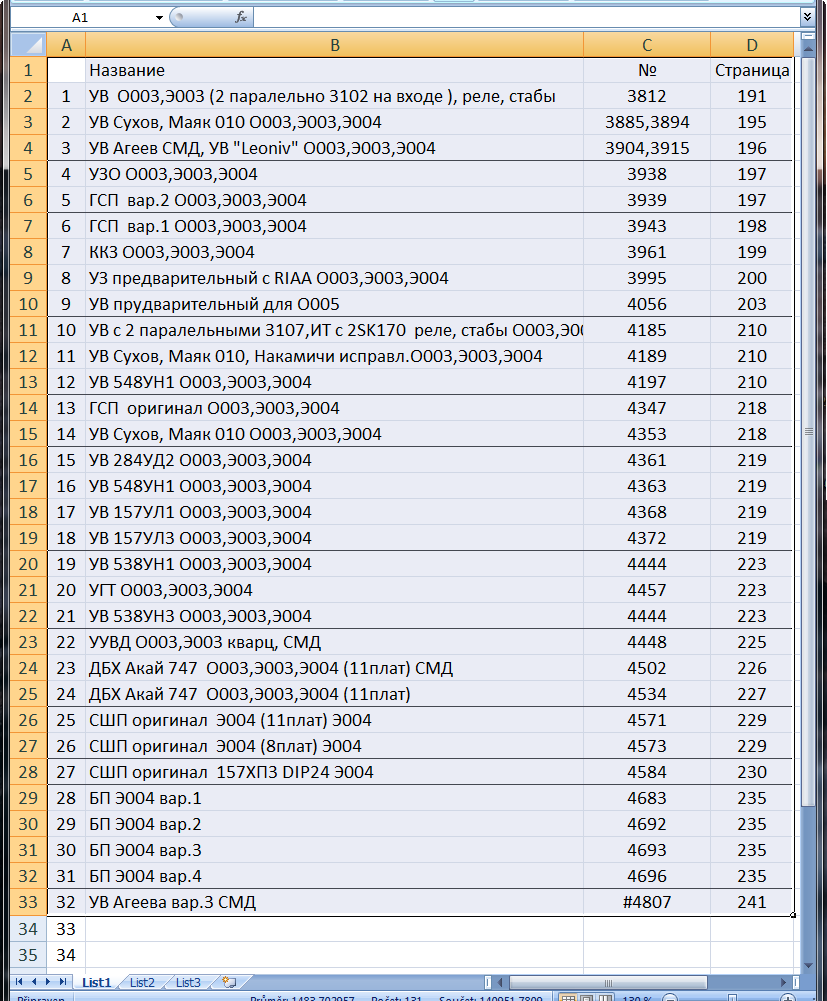
Task: Click cell 'СШП оригинал Э004 (8плат) Э004'
Action: 335,746
